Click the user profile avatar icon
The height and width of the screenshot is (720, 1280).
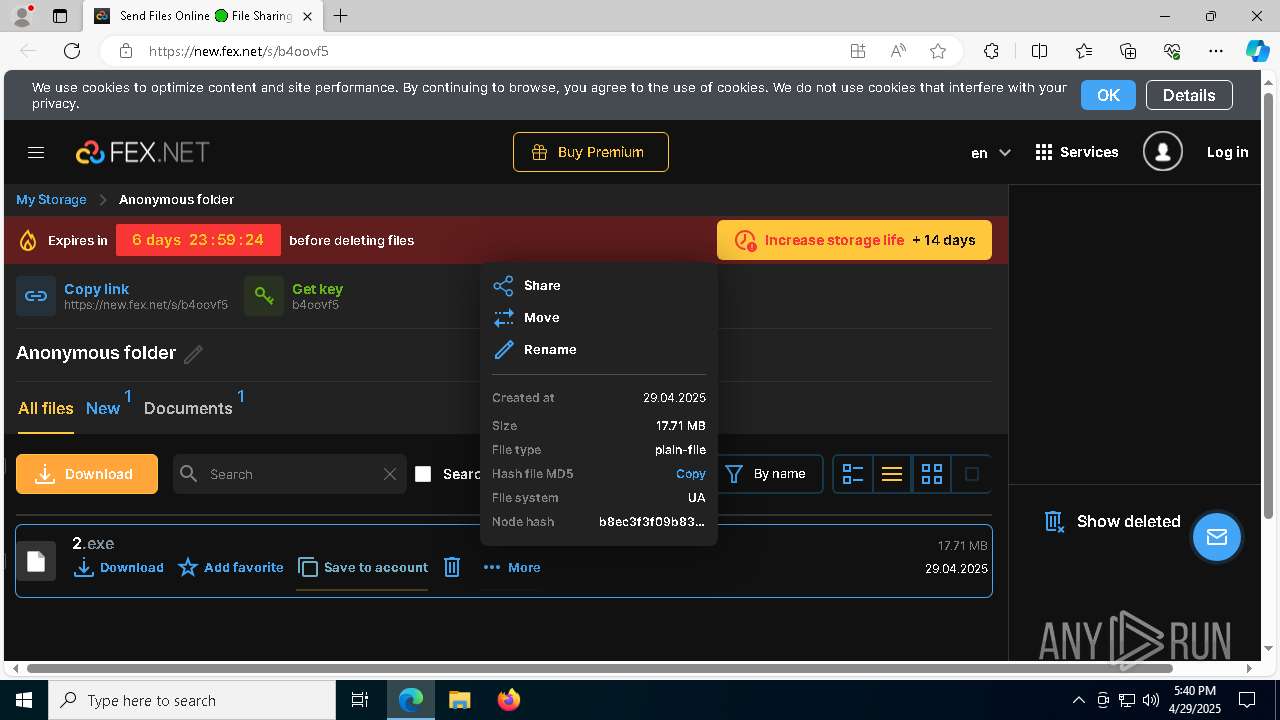[1162, 152]
